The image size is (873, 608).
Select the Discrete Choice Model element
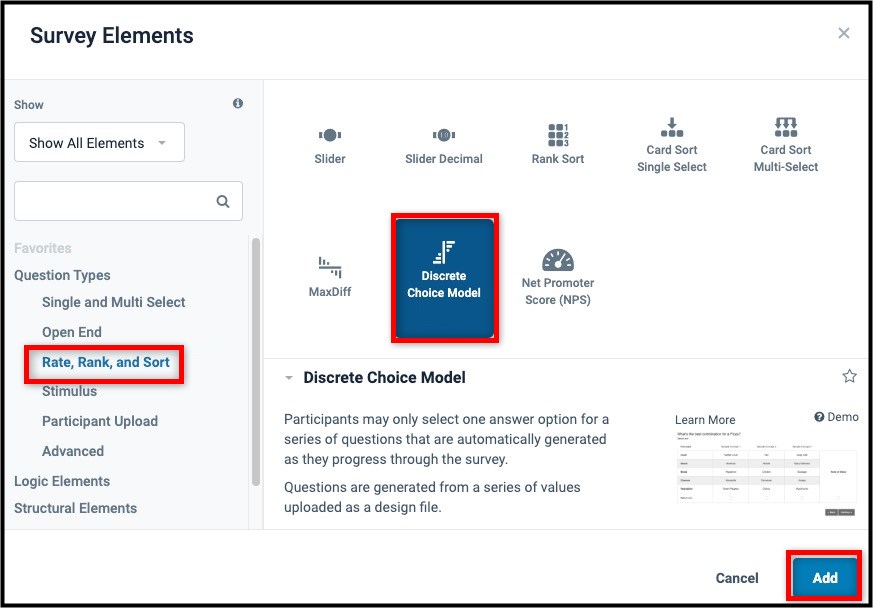point(444,277)
